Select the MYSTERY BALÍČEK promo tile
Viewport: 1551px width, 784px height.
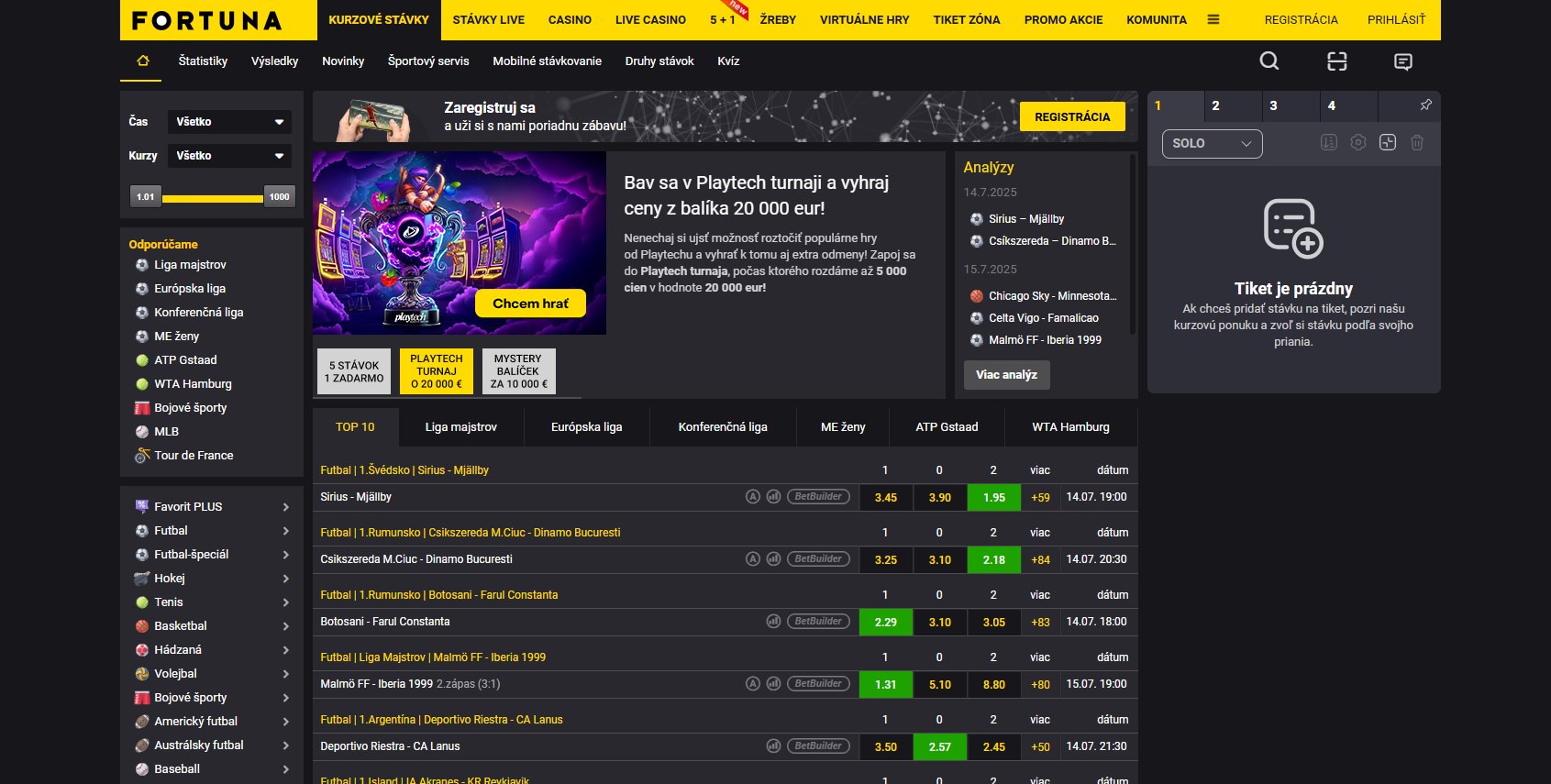tap(518, 371)
